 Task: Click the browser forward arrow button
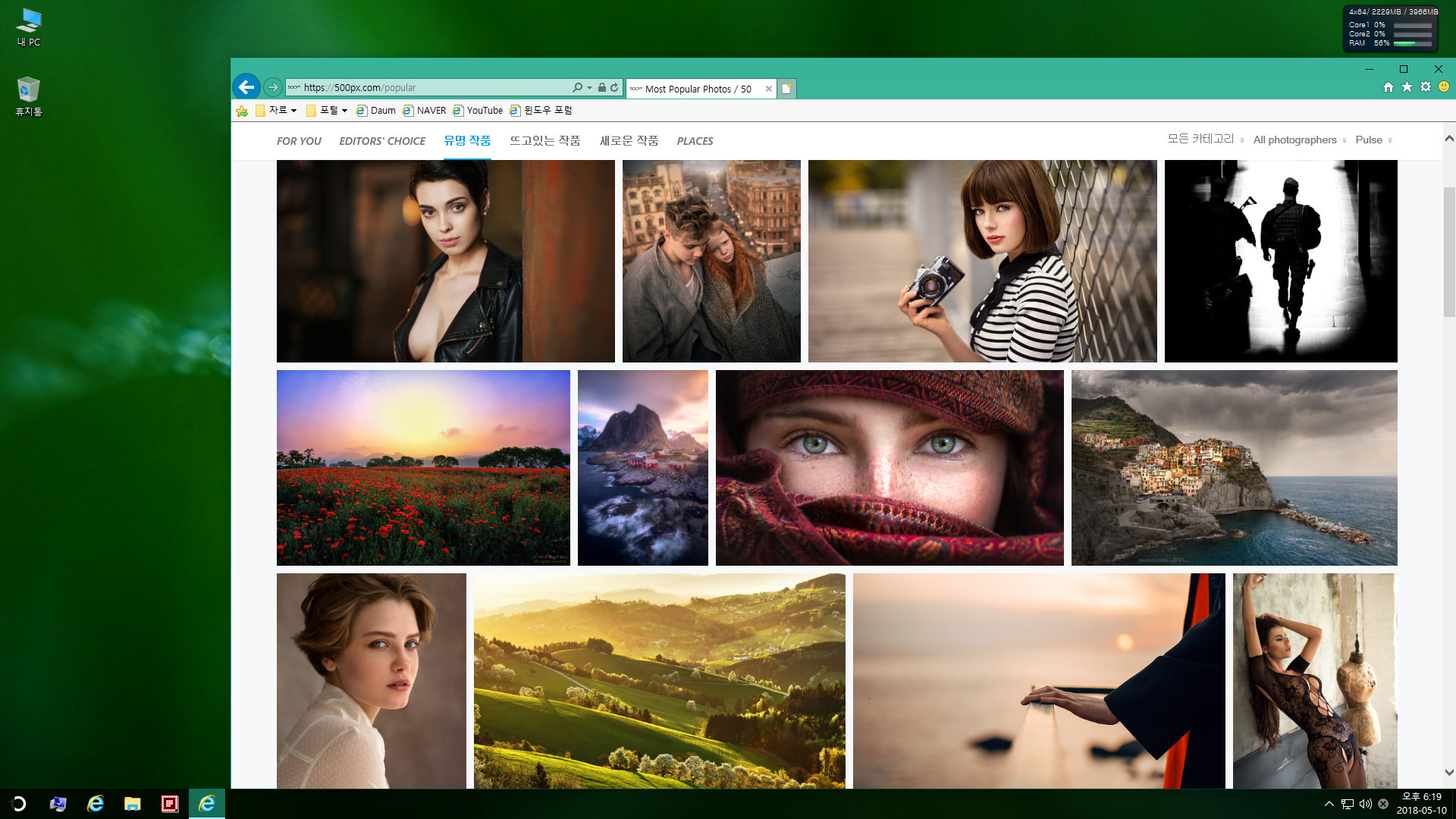tap(273, 87)
